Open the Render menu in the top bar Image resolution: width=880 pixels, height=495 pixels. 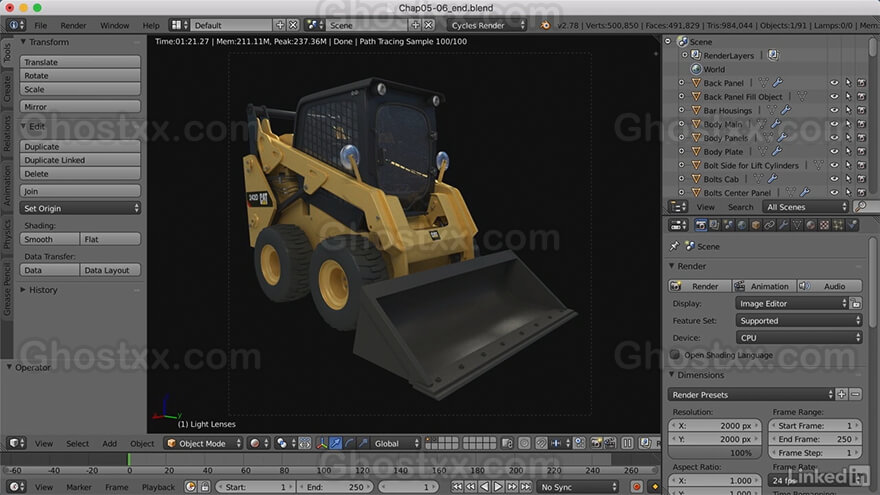tap(73, 25)
